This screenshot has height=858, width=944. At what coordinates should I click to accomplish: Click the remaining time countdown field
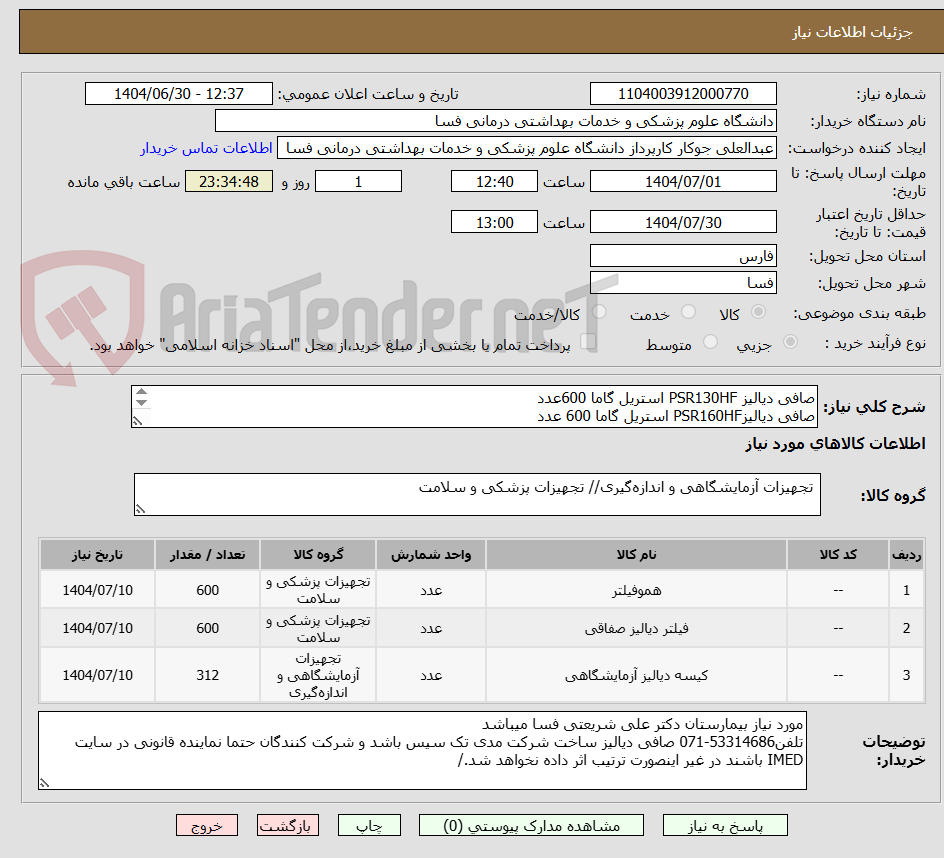click(229, 181)
